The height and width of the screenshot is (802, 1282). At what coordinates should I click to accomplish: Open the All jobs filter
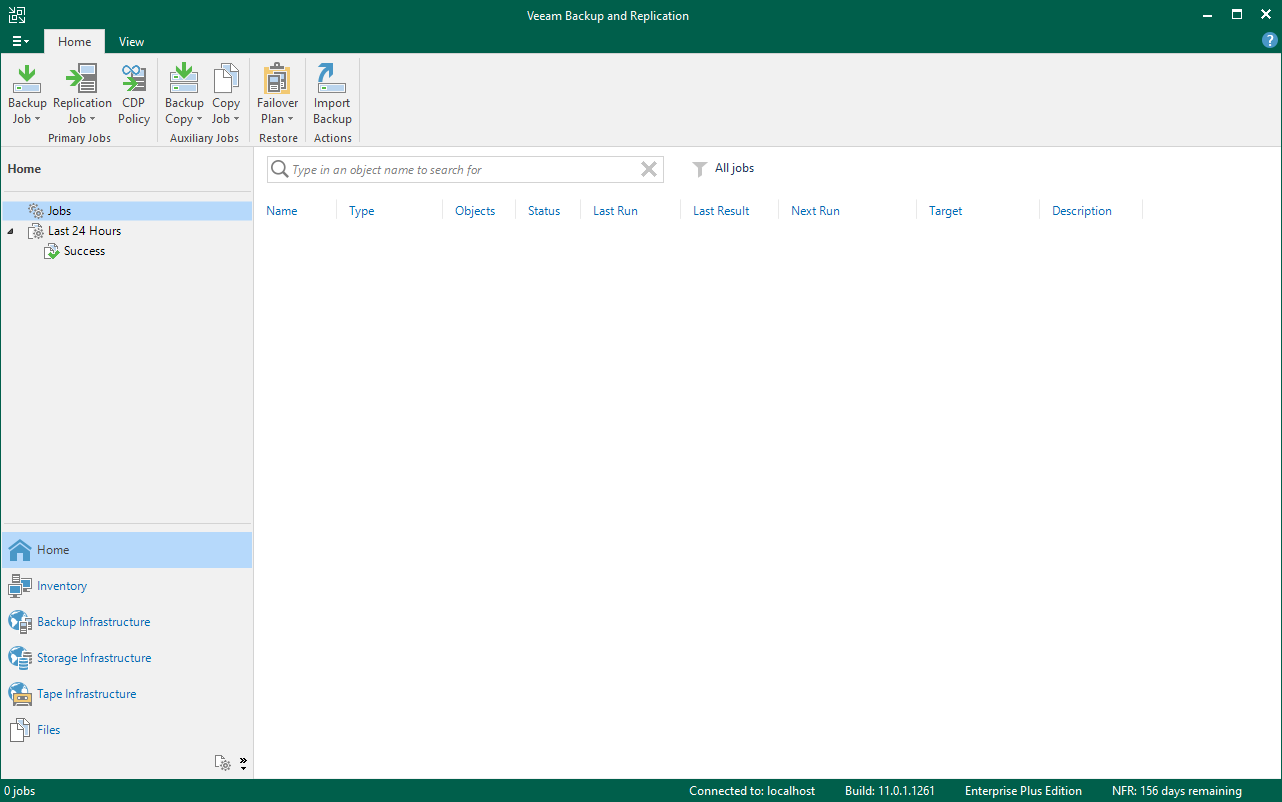point(724,169)
